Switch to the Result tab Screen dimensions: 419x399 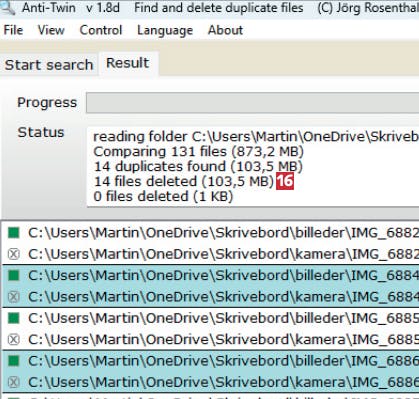pyautogui.click(x=128, y=63)
